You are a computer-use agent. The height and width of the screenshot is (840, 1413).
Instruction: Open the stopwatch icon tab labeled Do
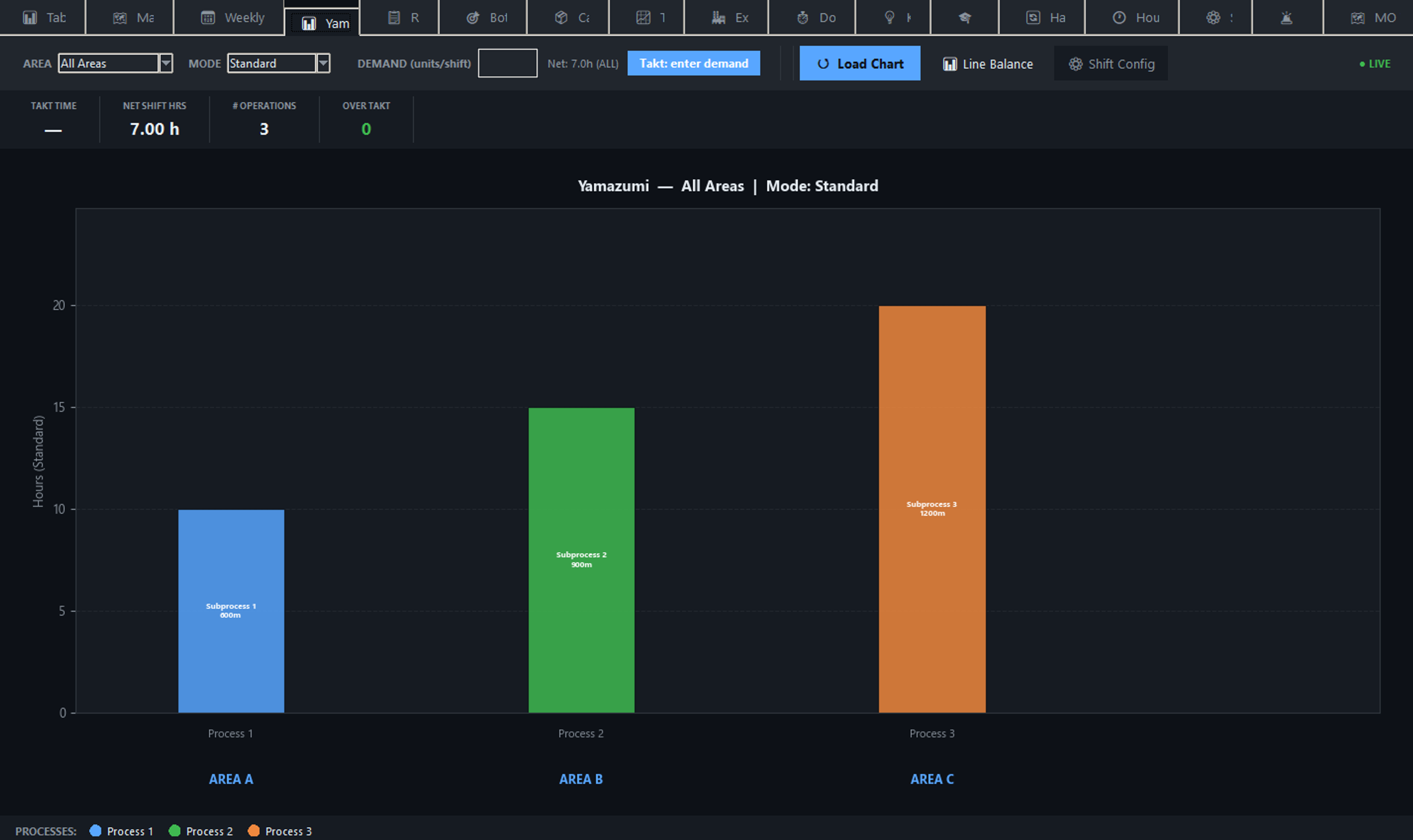coord(812,17)
